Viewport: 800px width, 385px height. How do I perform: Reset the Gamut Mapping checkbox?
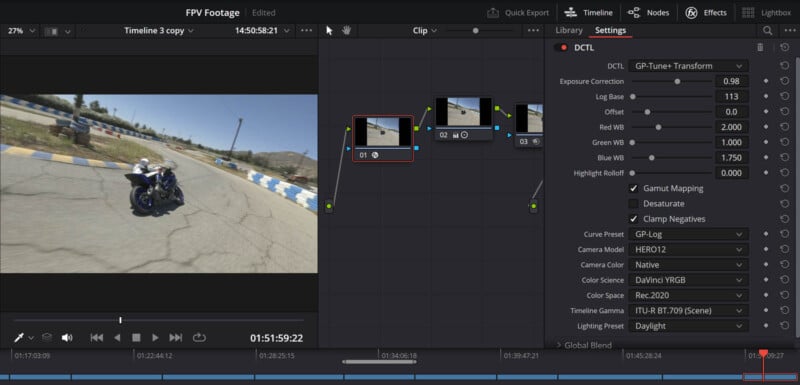[x=785, y=188]
